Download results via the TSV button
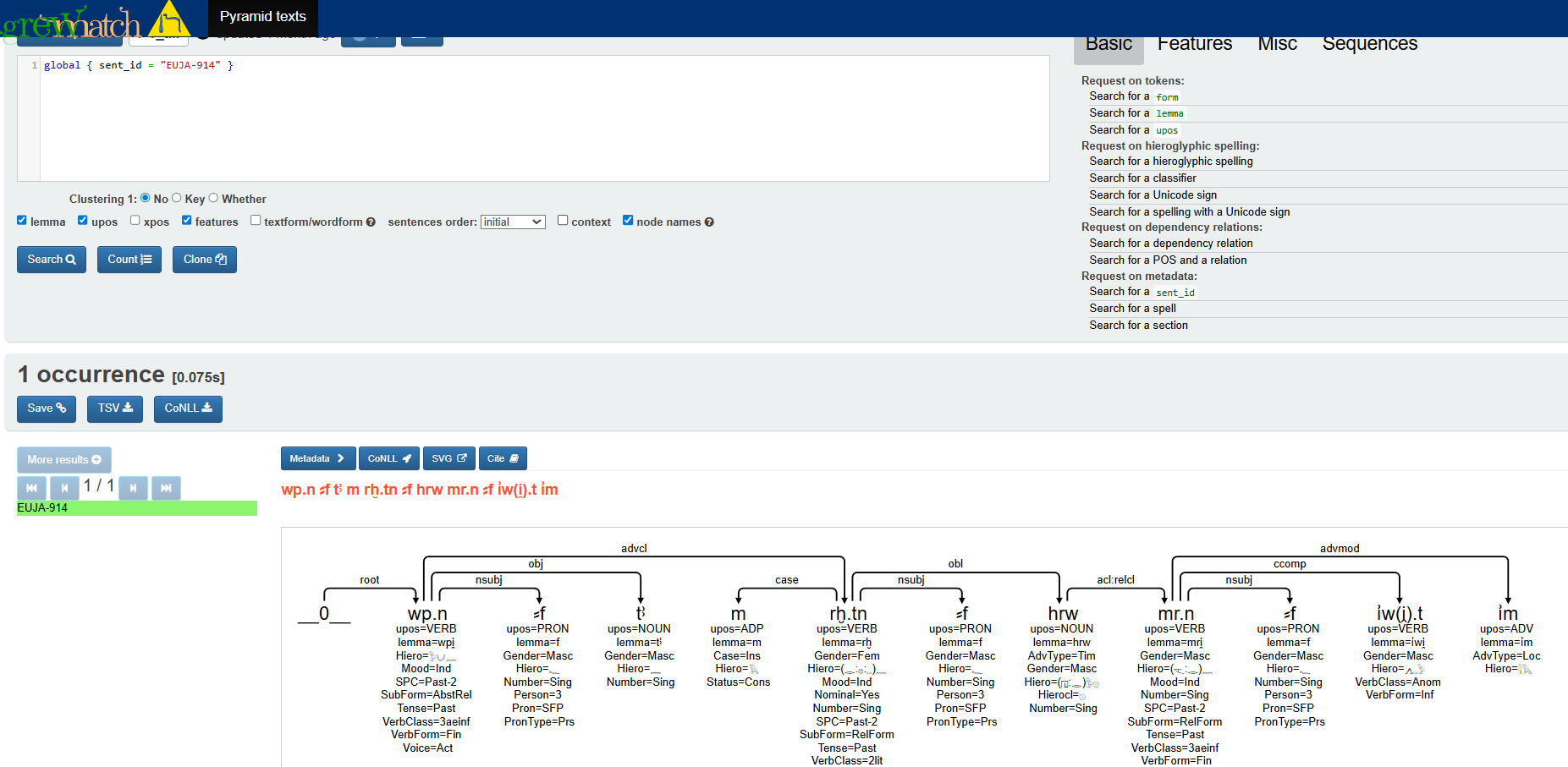This screenshot has height=767, width=1568. pyautogui.click(x=115, y=408)
